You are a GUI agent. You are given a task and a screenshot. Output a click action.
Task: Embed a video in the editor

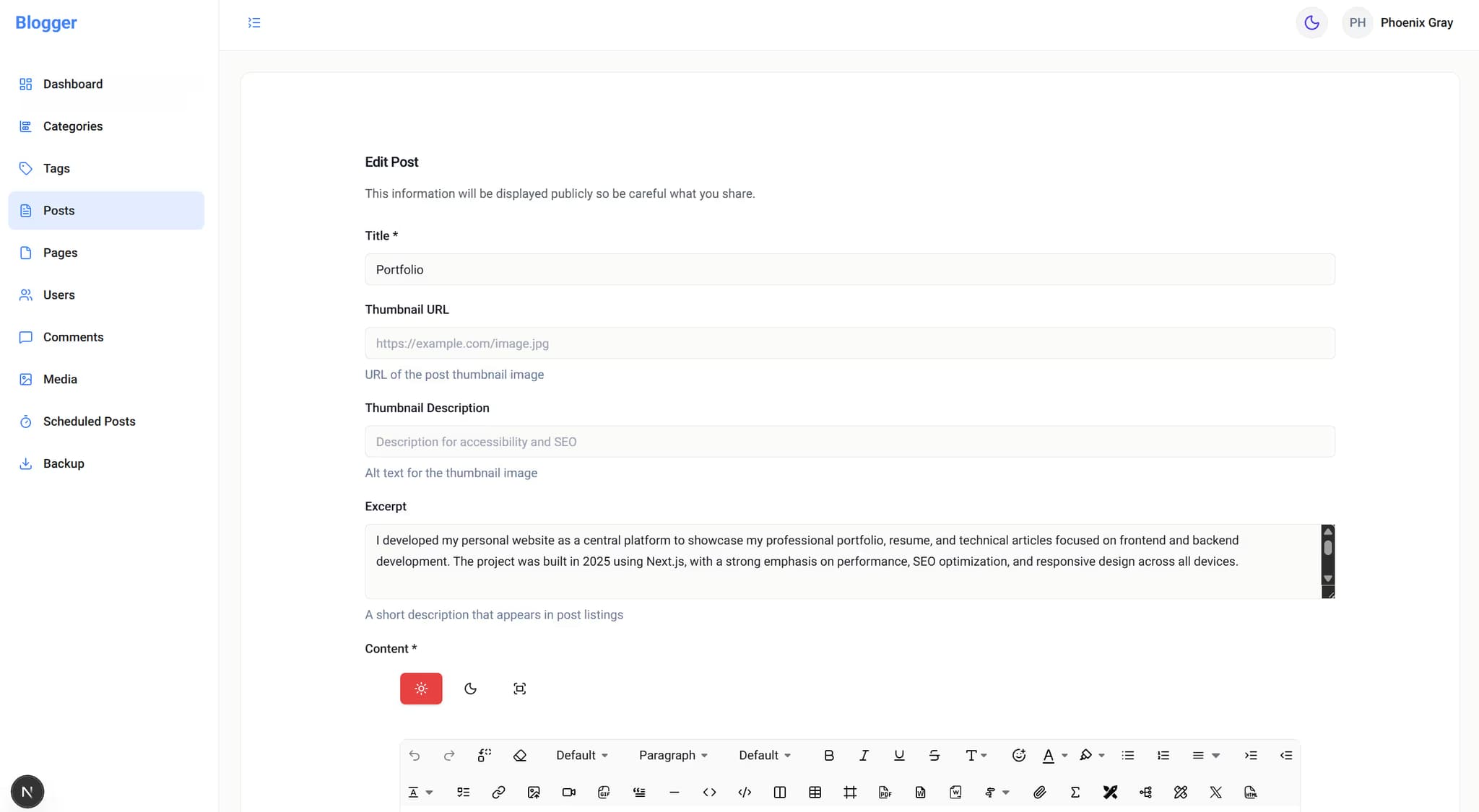click(568, 792)
